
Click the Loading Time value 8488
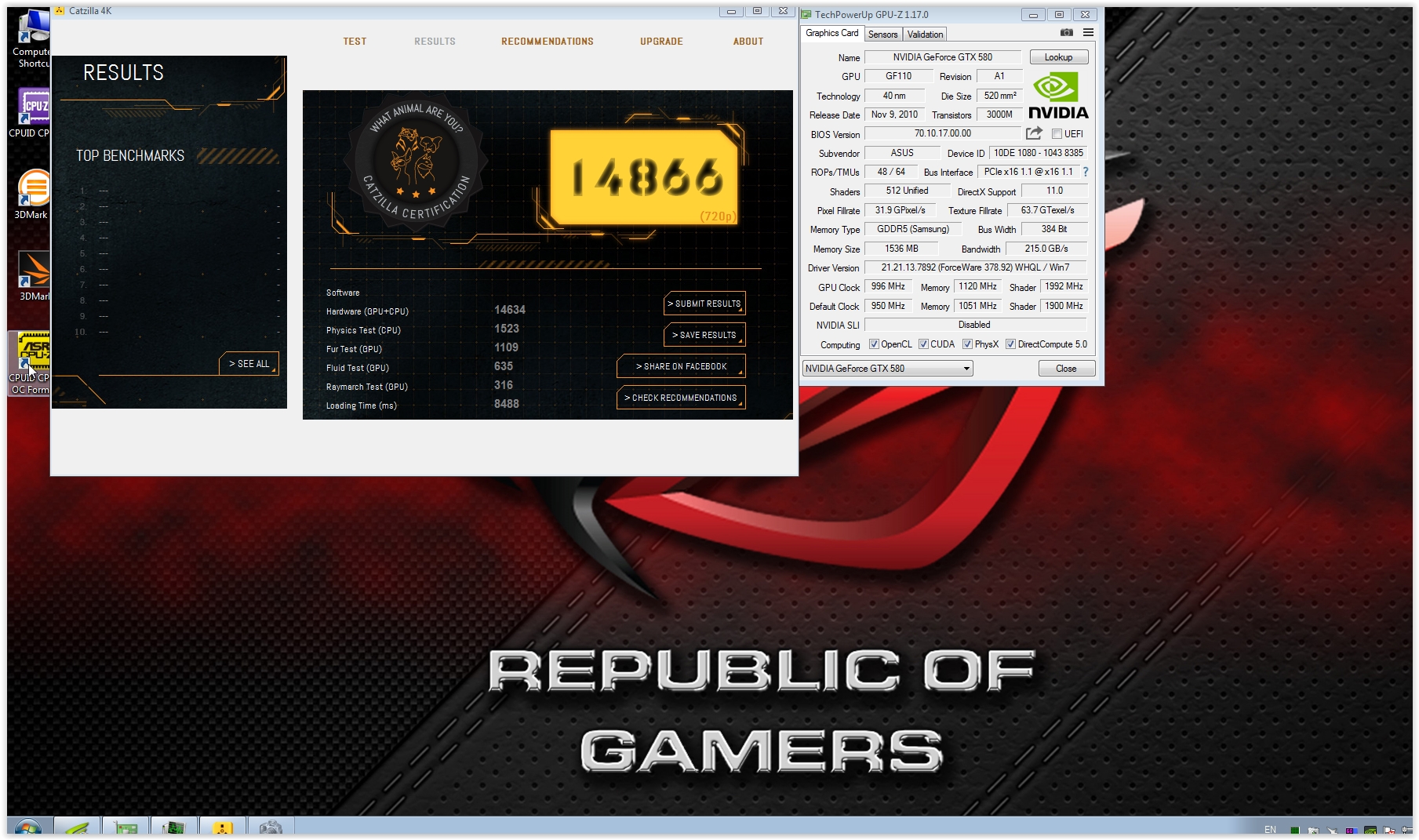click(507, 404)
